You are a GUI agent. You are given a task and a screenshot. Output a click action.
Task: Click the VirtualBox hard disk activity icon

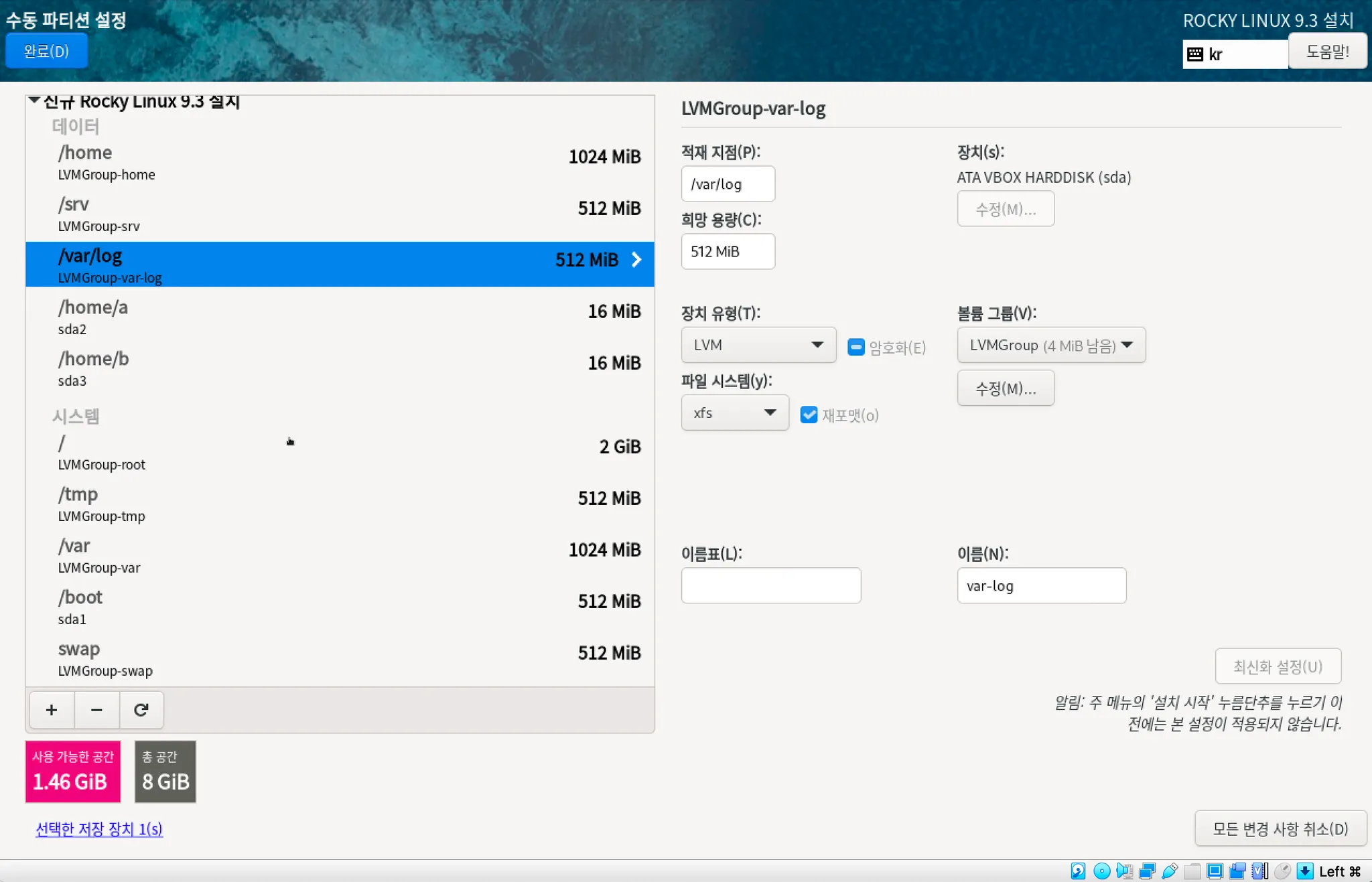click(1078, 871)
